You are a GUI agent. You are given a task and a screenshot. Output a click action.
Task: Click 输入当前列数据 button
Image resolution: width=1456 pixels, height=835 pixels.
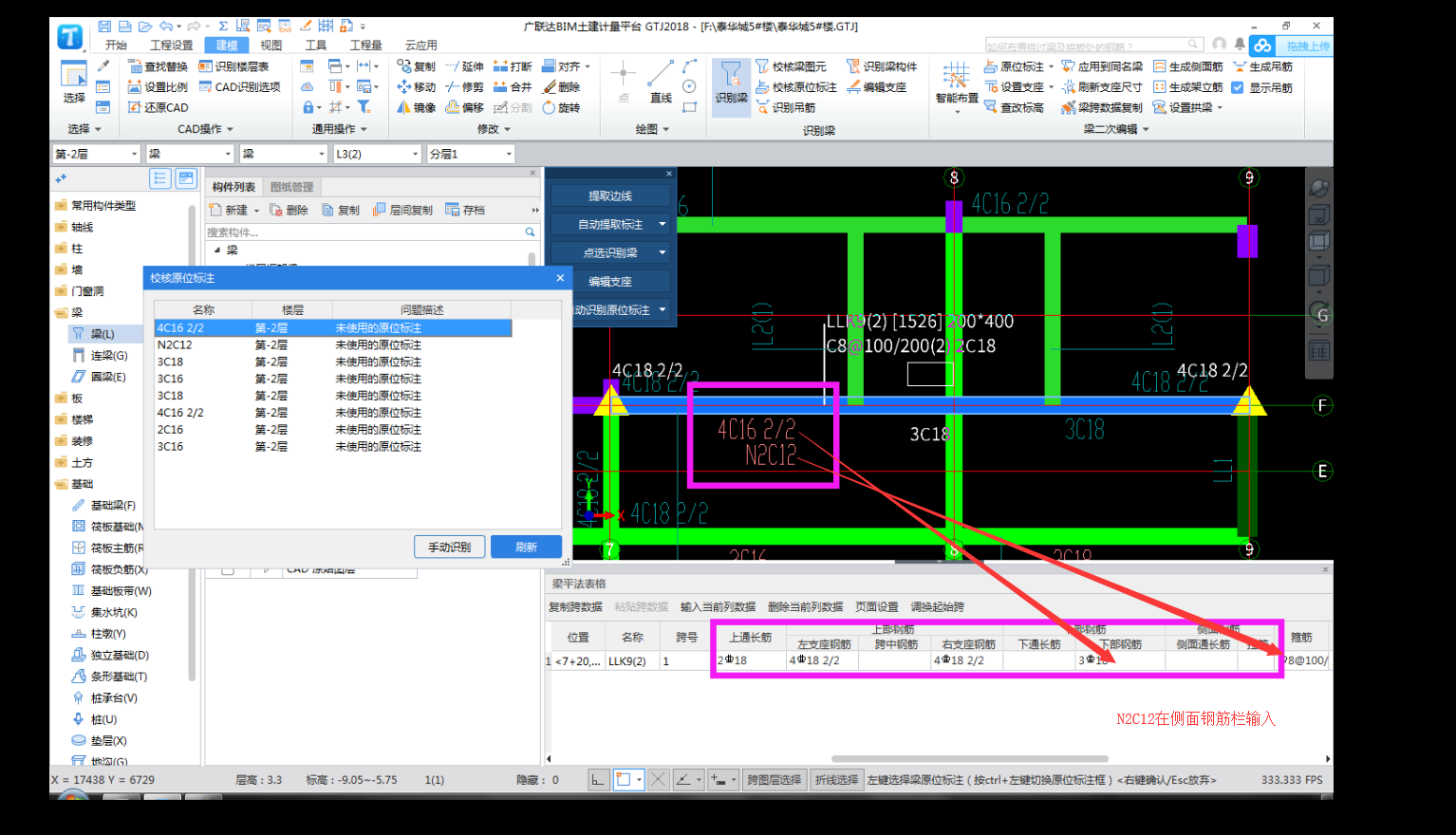pyautogui.click(x=719, y=607)
